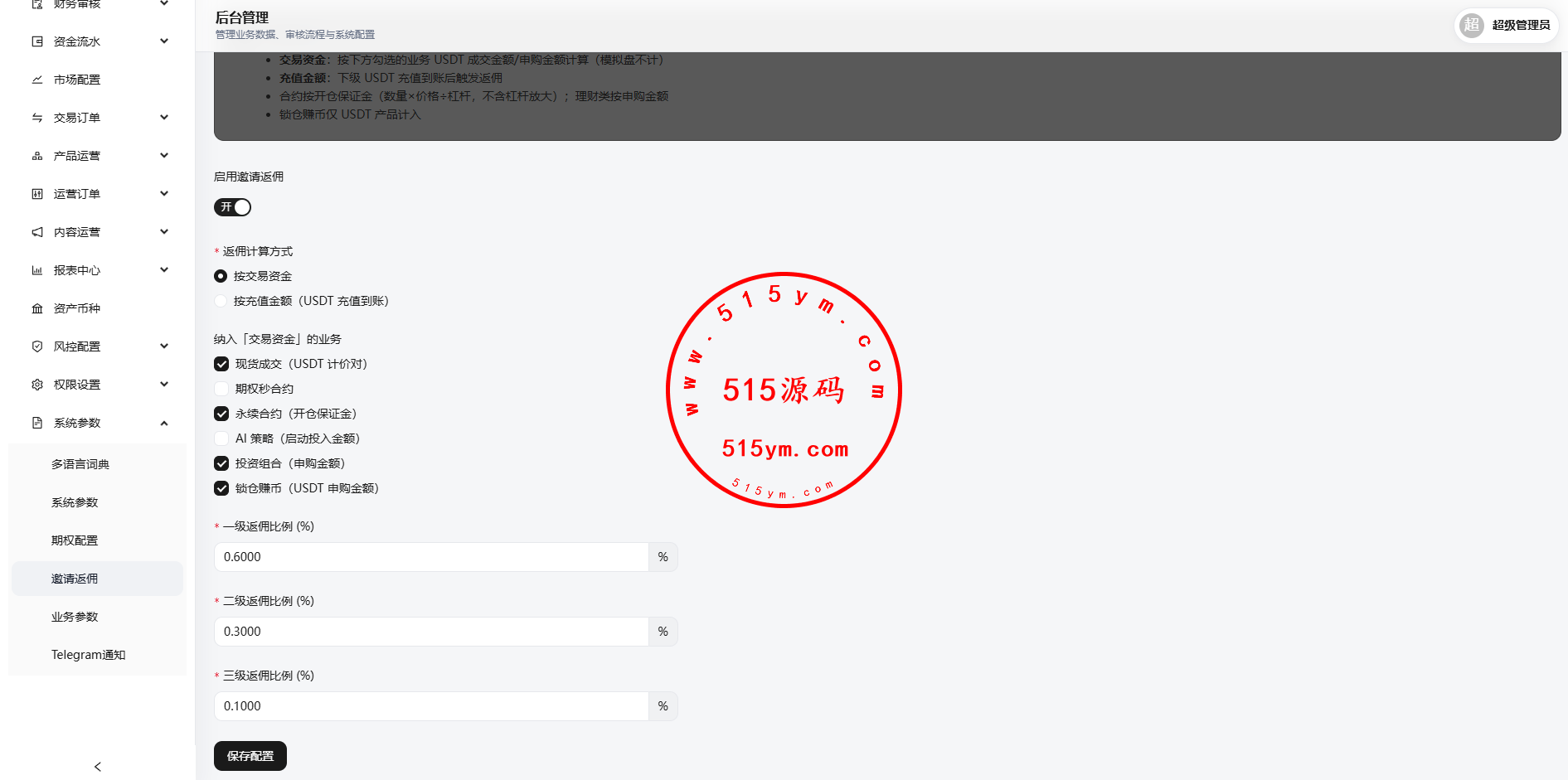Expand the 报表中心 menu chevron
Image resolution: width=1568 pixels, height=780 pixels.
tap(164, 270)
